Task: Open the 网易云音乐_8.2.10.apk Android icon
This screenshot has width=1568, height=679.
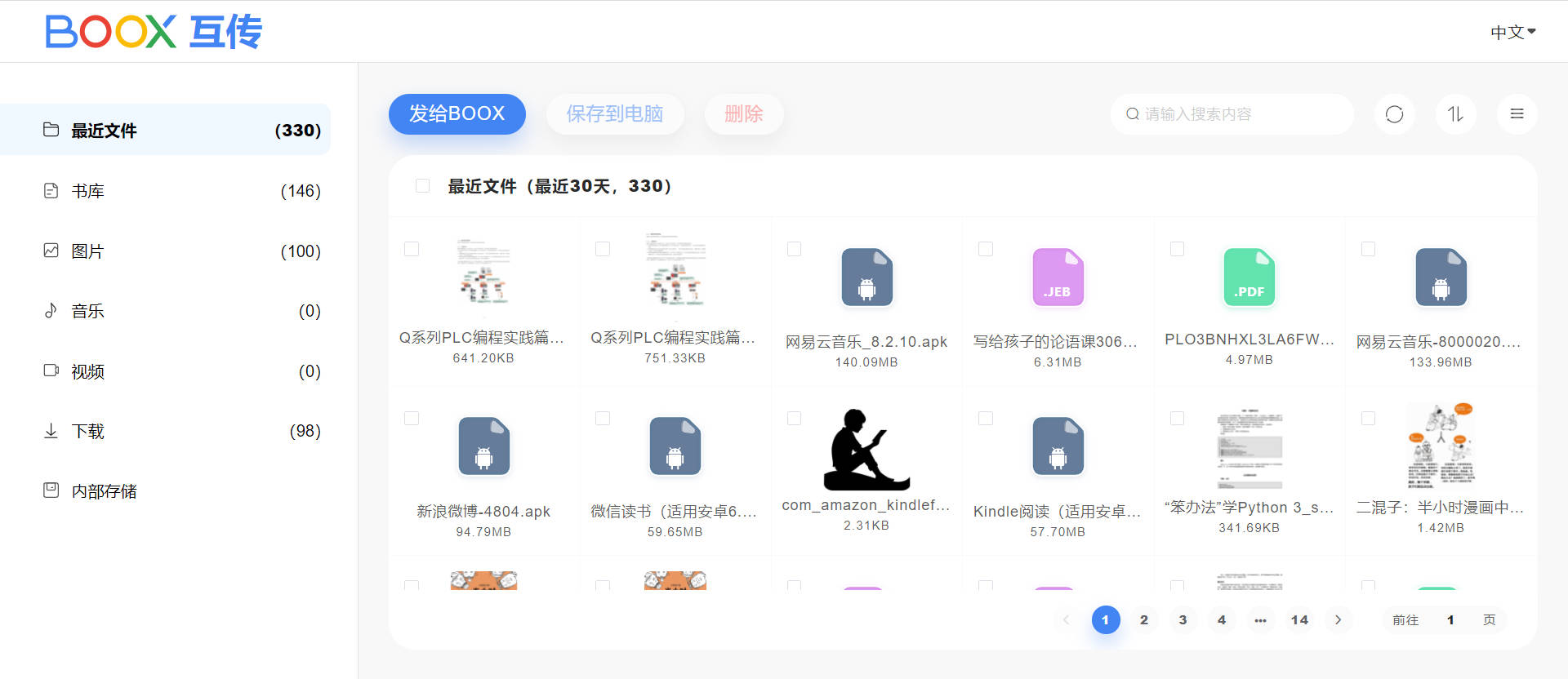Action: (866, 277)
